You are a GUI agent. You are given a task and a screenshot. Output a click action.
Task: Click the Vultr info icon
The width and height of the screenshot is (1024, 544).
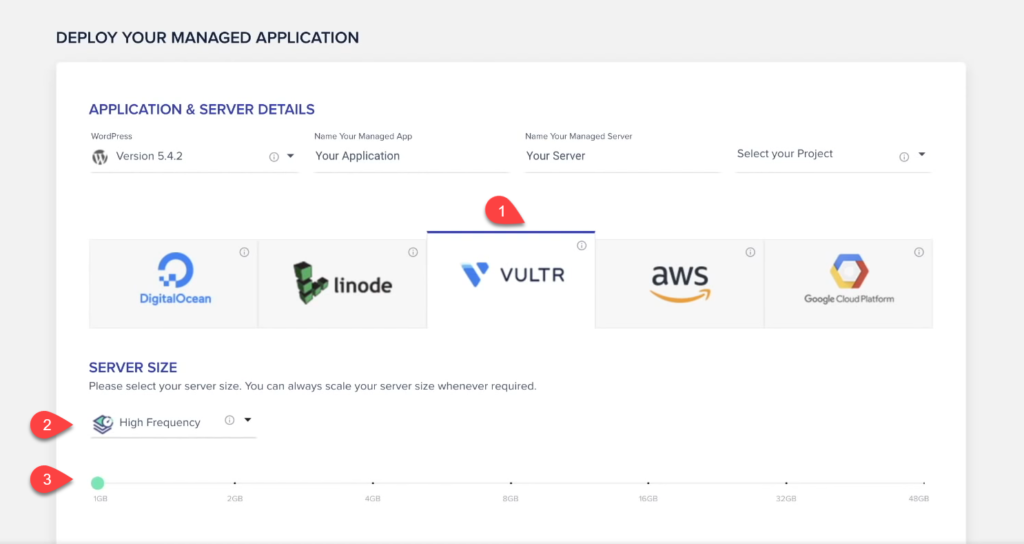pos(581,246)
